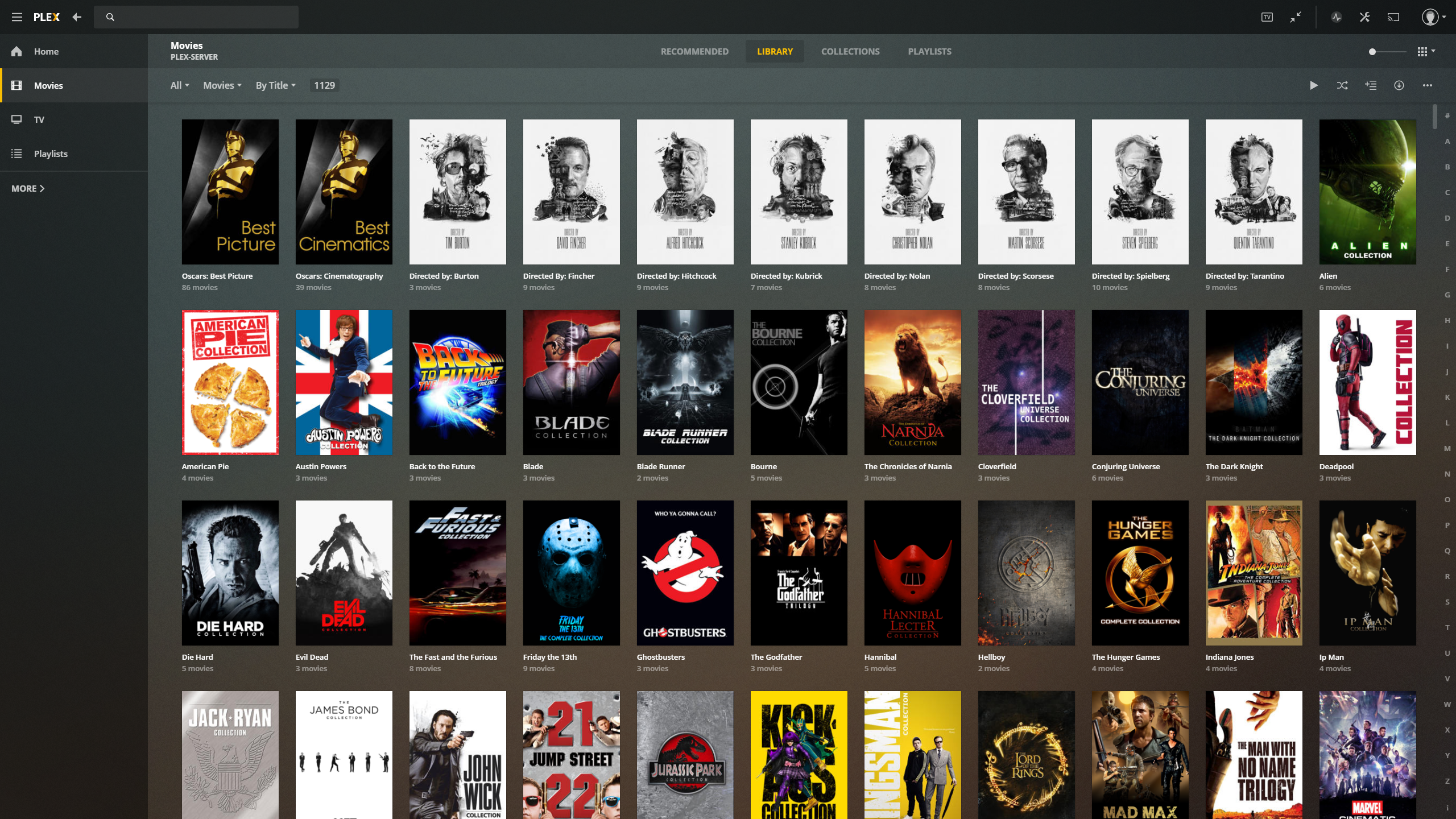
Task: Open the TV mode icon
Action: tap(1267, 17)
